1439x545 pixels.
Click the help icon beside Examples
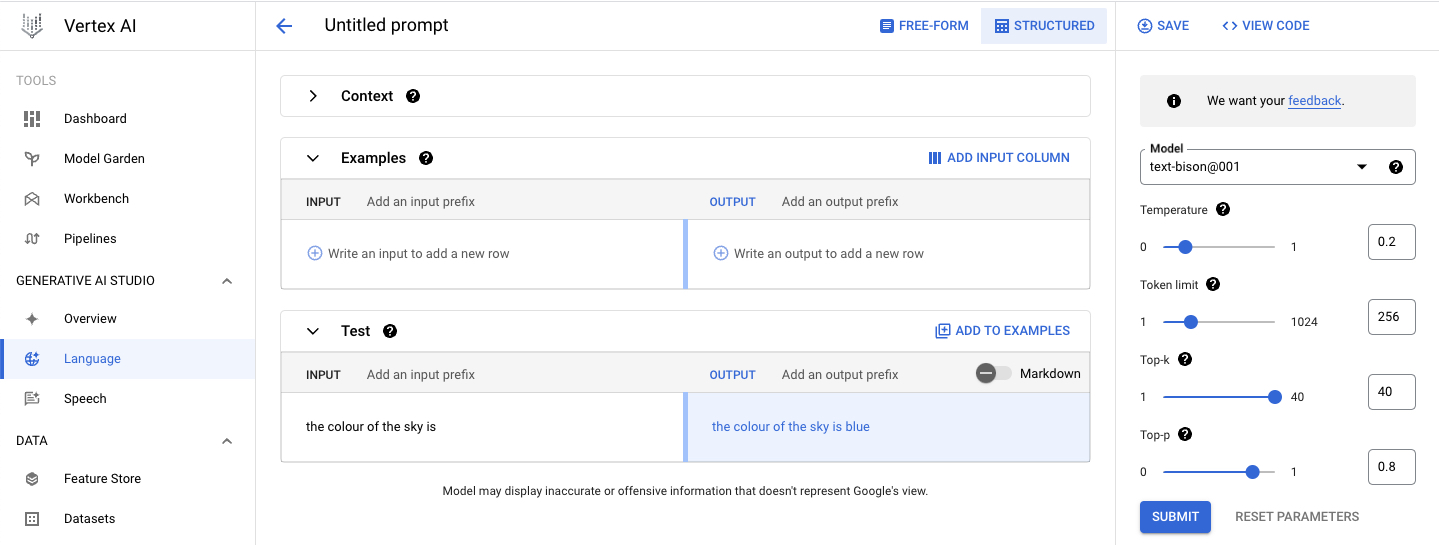(426, 158)
